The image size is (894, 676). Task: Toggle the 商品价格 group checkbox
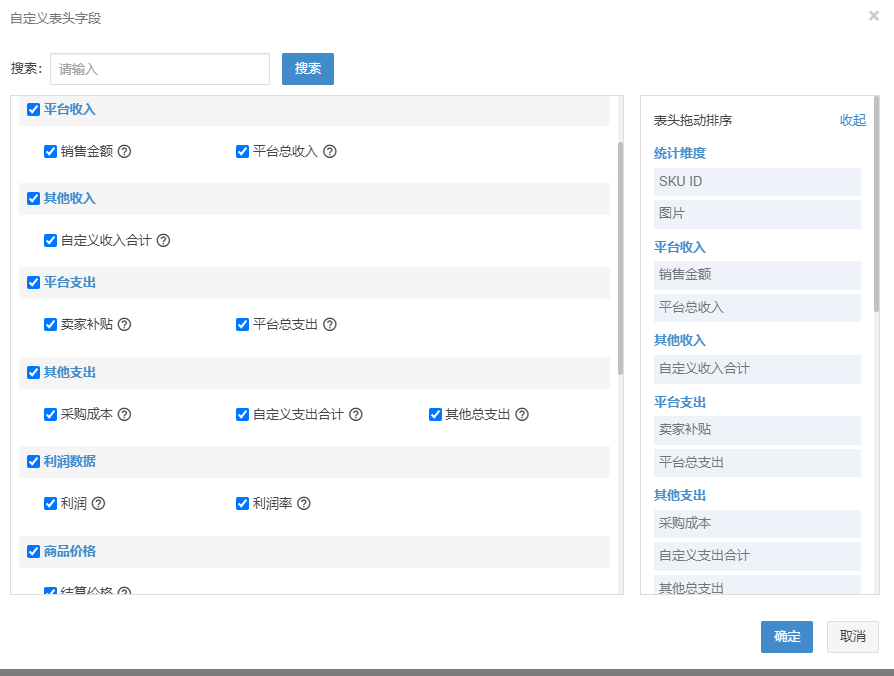[33, 551]
